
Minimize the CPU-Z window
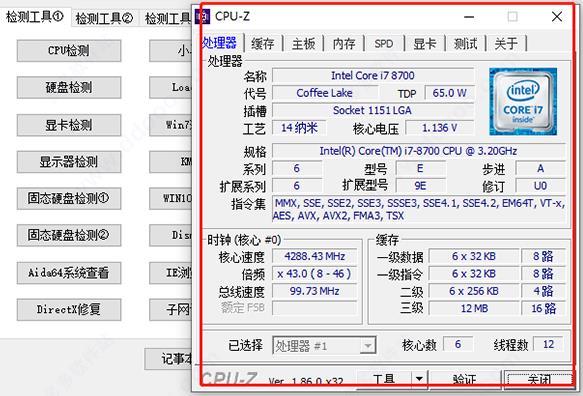coord(469,17)
